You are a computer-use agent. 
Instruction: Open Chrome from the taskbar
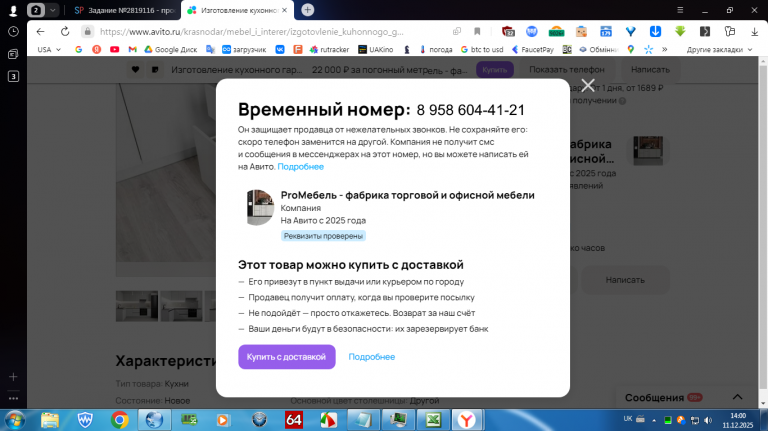coord(120,420)
